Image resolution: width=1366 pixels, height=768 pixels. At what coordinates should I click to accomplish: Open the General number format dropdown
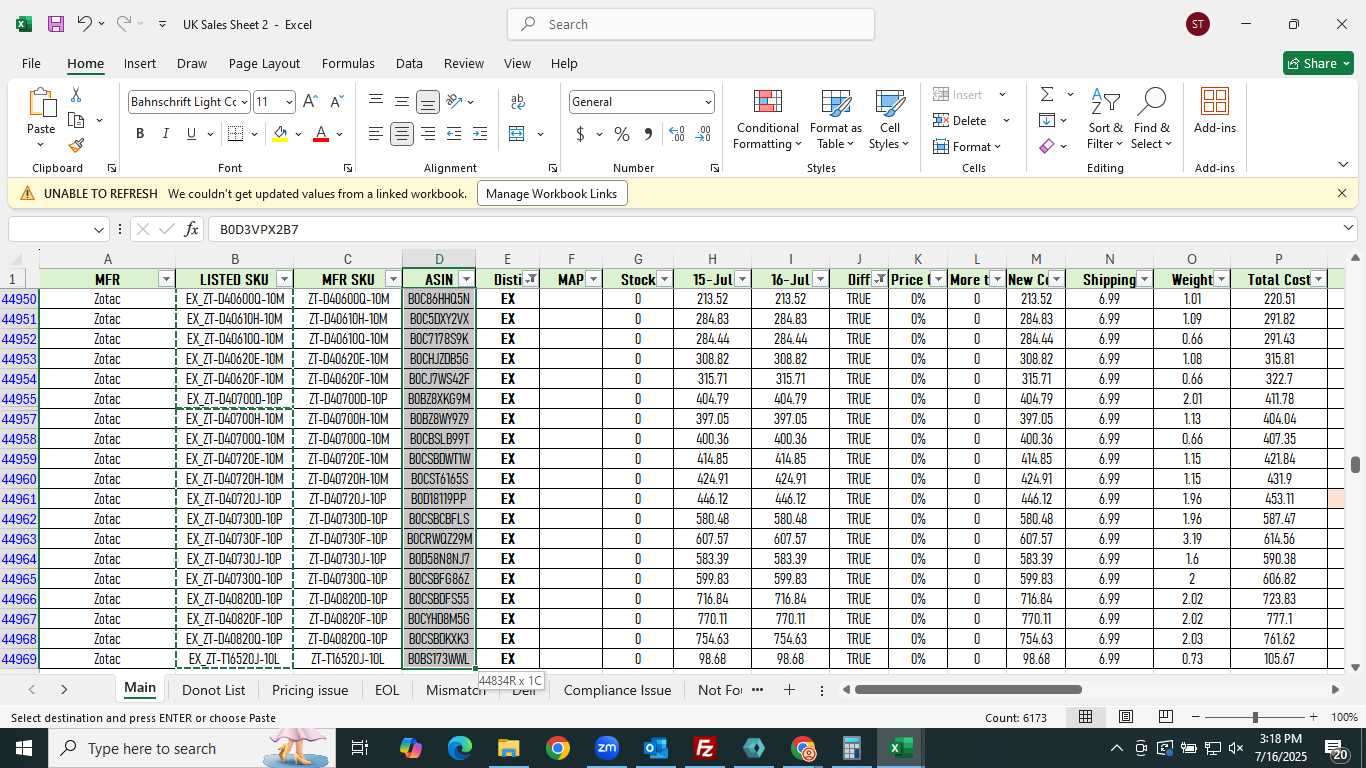[708, 102]
